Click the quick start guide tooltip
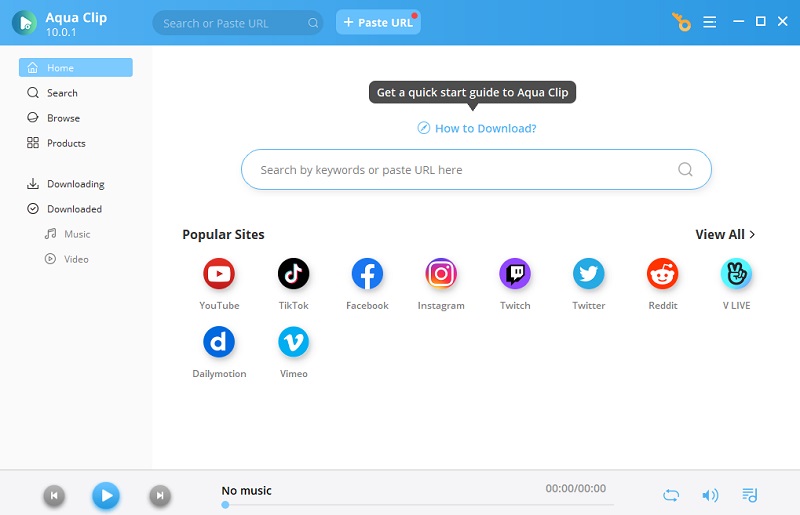Screen dimensions: 800x515 (472, 92)
